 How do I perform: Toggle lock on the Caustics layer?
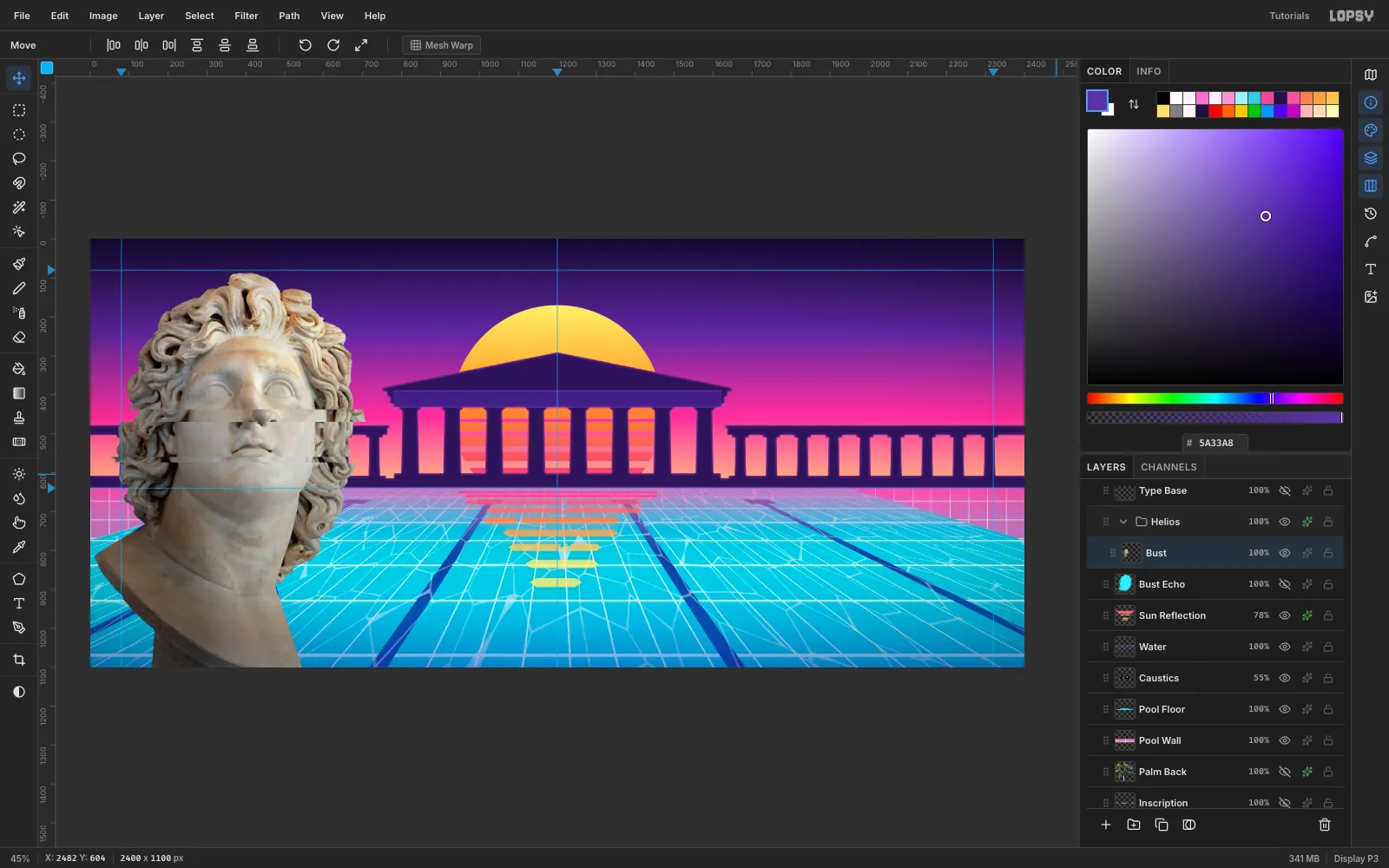pyautogui.click(x=1328, y=678)
